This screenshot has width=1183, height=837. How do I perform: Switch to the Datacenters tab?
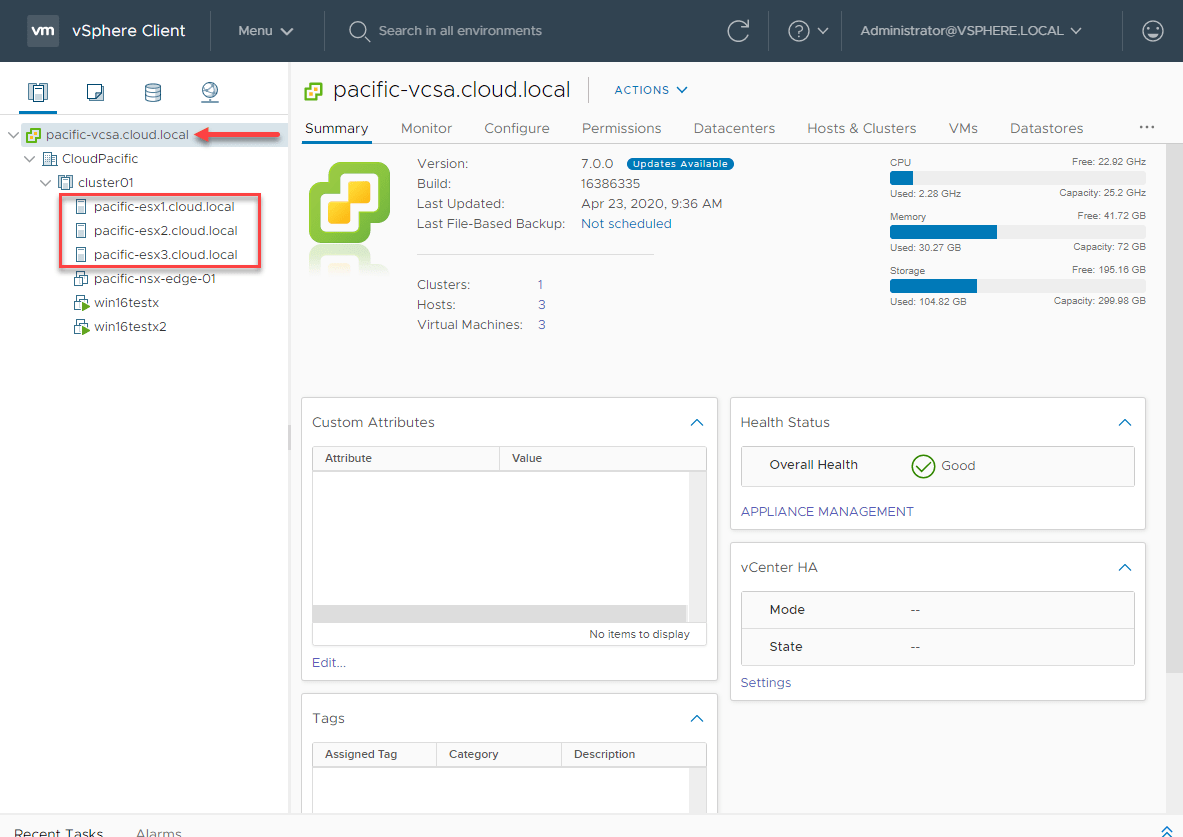click(734, 128)
